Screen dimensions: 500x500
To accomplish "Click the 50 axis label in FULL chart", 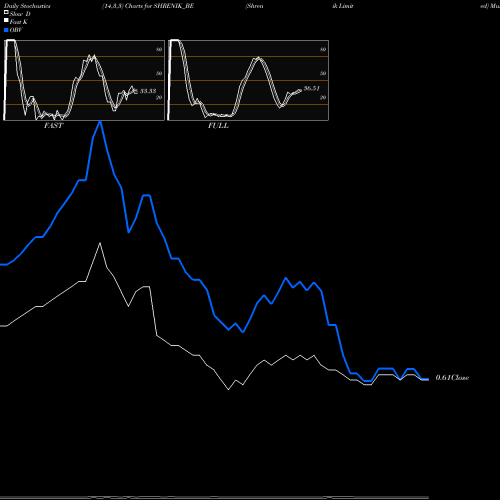I will point(323,73).
